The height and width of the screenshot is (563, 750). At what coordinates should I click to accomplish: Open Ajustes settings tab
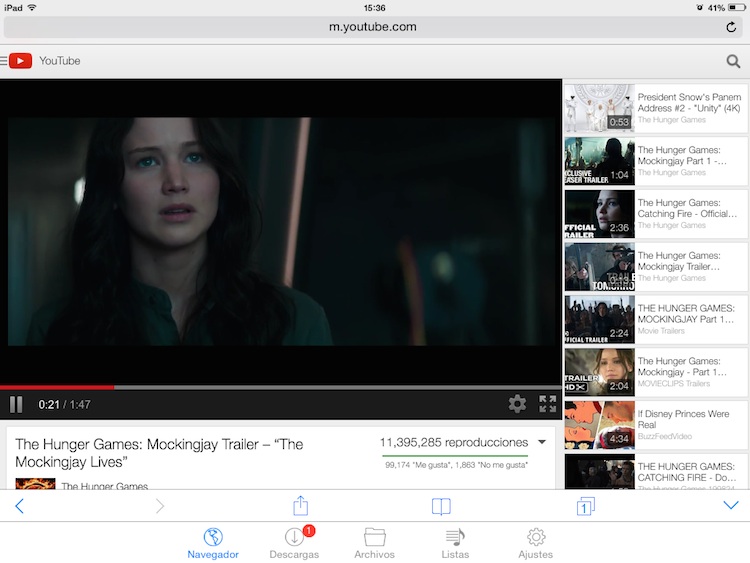536,543
